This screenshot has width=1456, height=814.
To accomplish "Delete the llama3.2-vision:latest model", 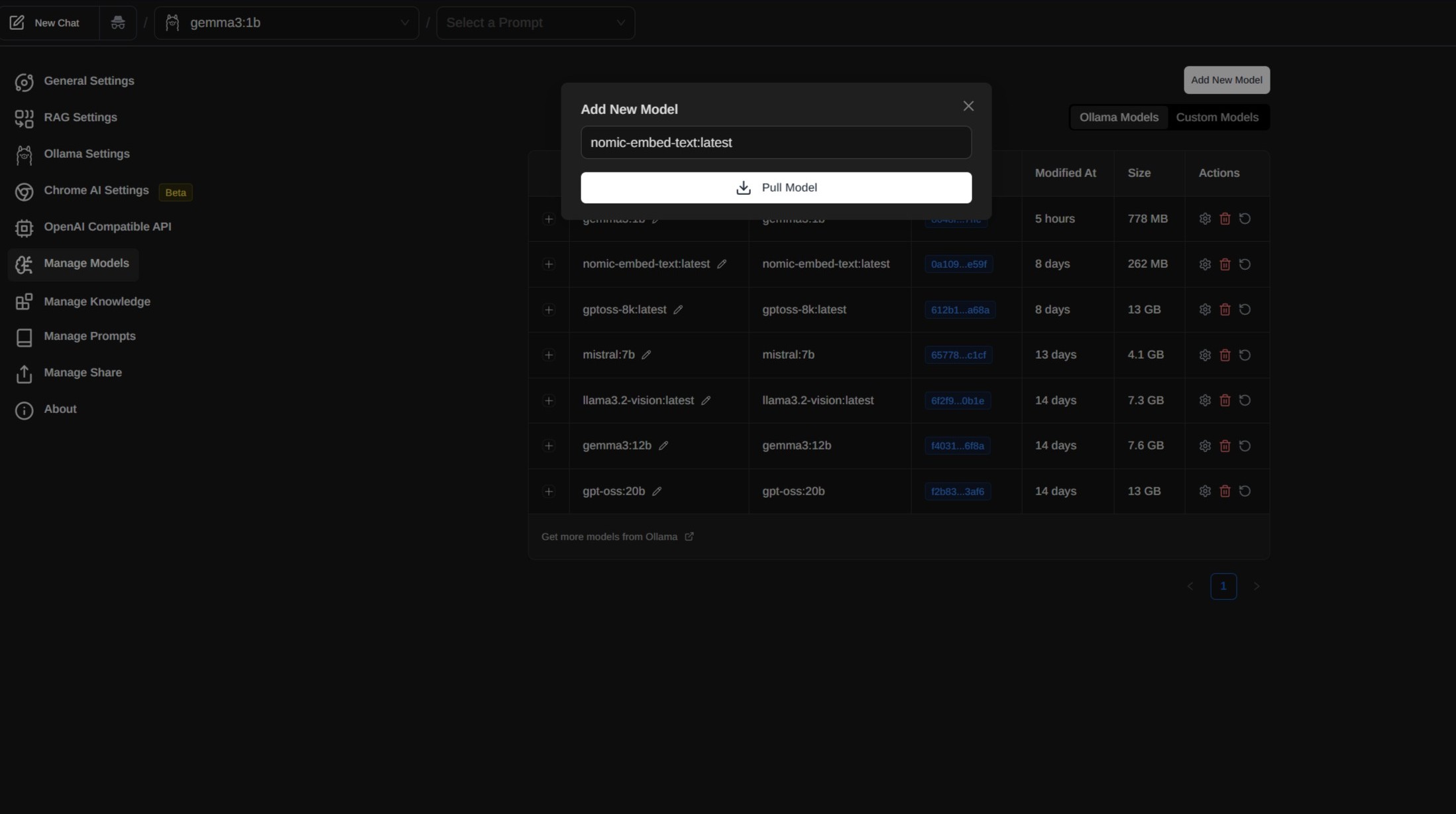I will click(1225, 400).
